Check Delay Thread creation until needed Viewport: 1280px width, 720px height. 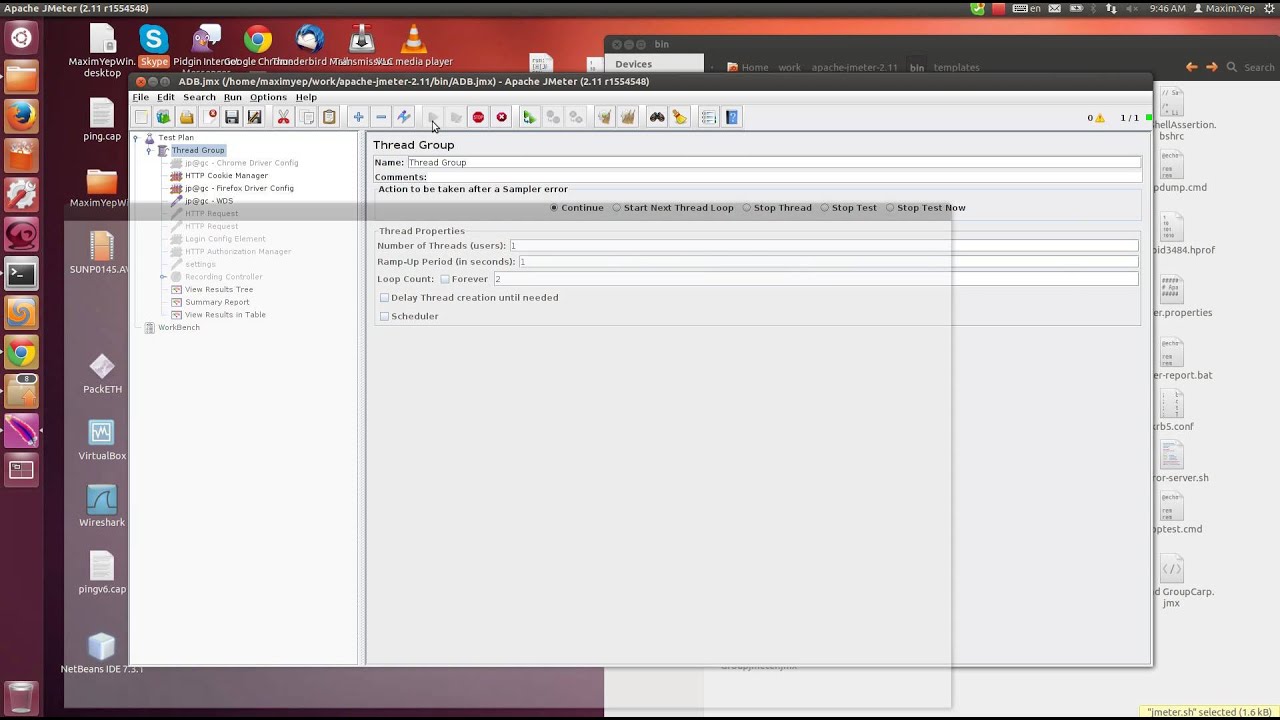pyautogui.click(x=384, y=298)
